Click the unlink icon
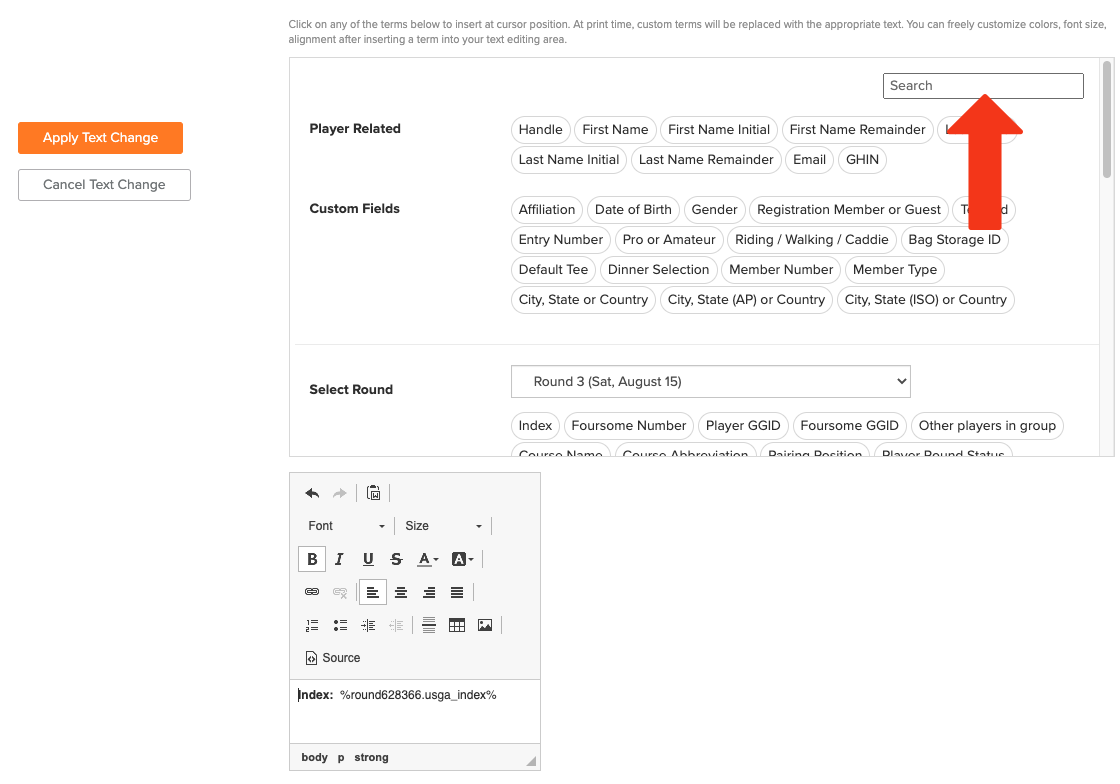The image size is (1120, 784). tap(340, 592)
